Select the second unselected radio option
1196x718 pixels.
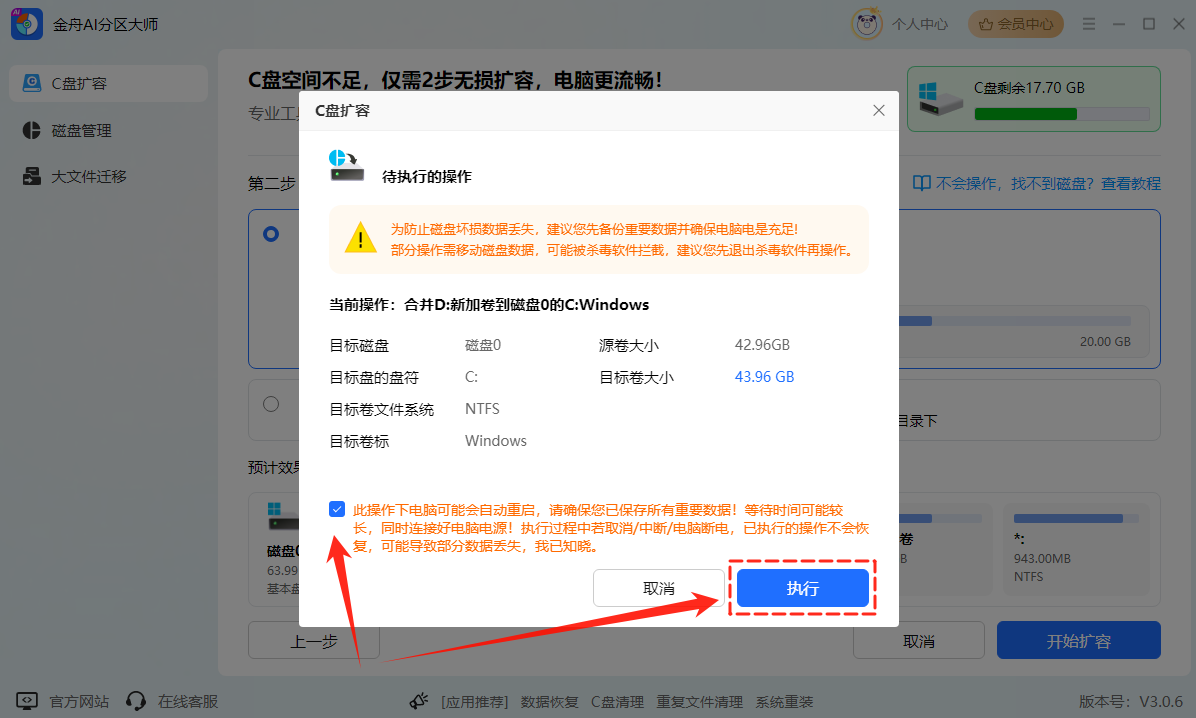click(x=271, y=404)
